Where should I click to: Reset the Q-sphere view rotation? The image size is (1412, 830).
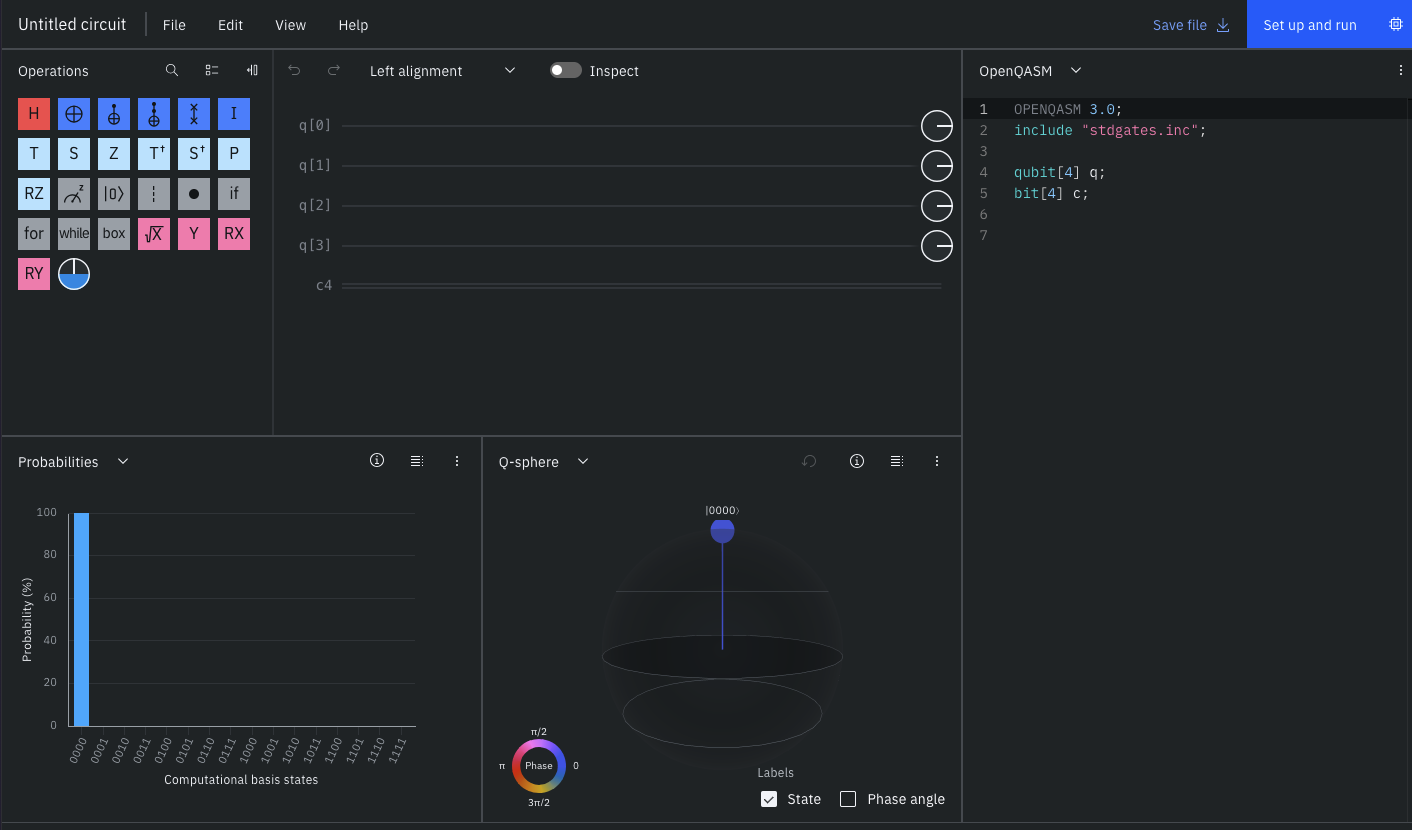[810, 461]
